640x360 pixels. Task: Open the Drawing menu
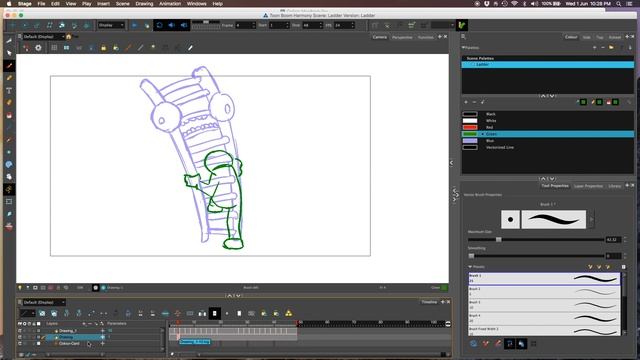[x=144, y=4]
